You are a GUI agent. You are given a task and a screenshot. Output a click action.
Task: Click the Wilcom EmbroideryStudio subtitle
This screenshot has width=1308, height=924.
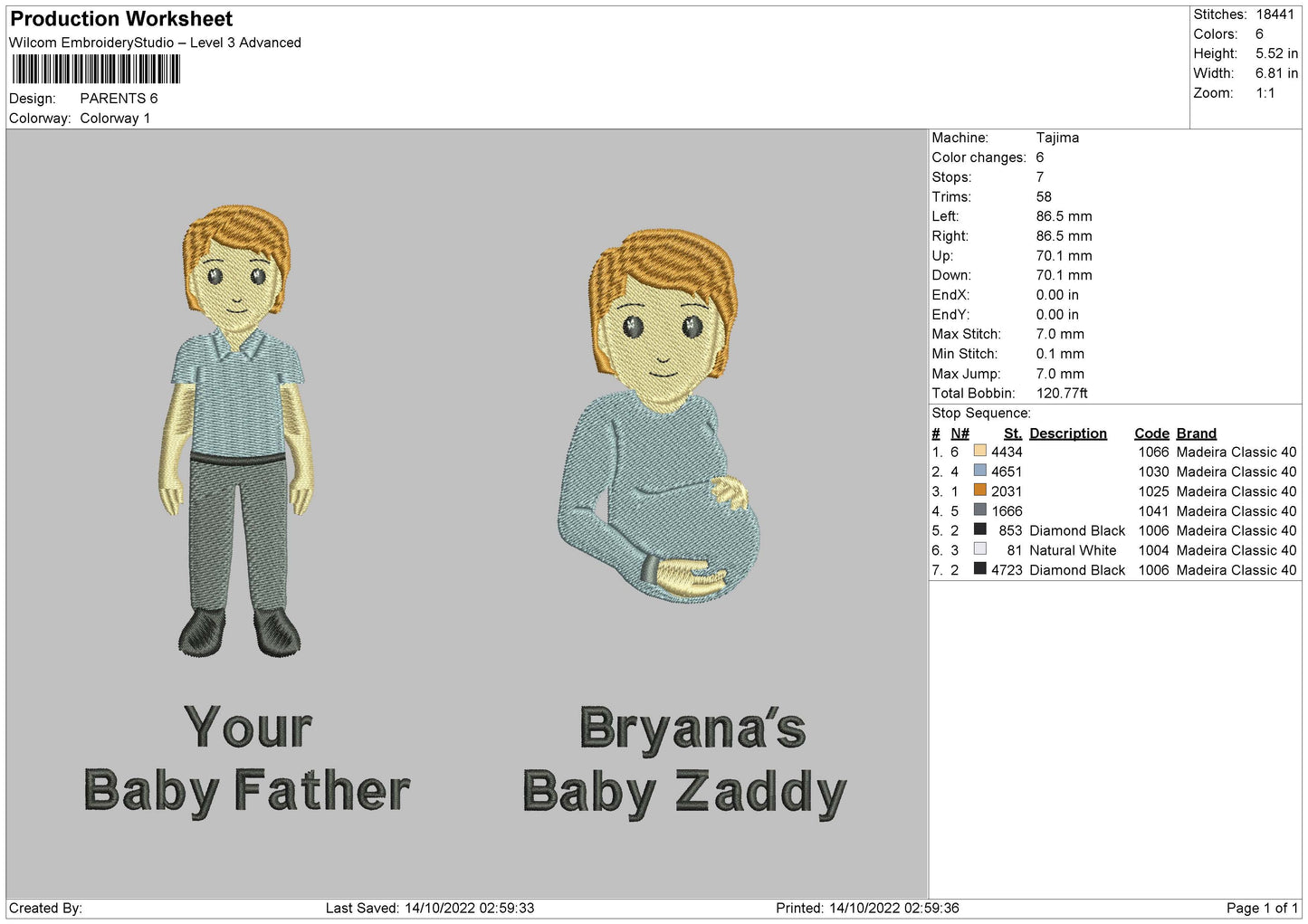pyautogui.click(x=155, y=43)
